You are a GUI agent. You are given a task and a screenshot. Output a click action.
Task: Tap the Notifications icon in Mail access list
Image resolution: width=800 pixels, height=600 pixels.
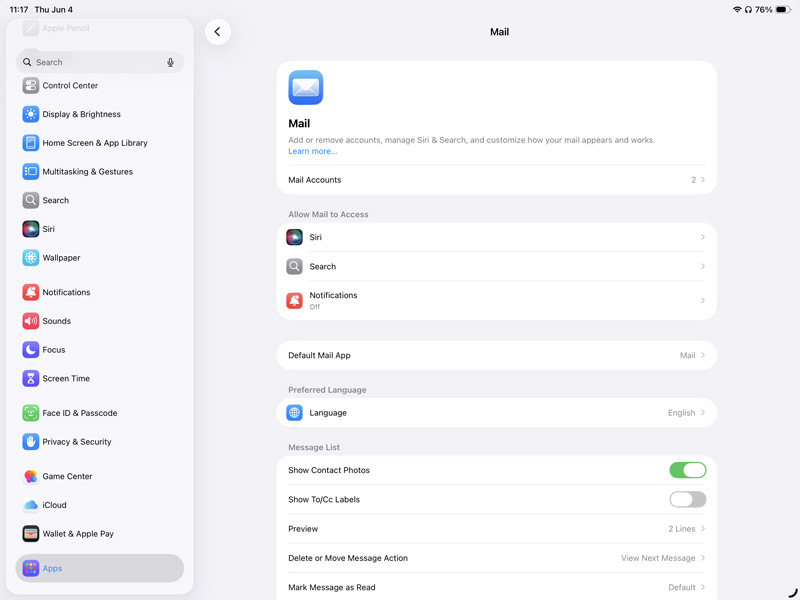(x=294, y=301)
